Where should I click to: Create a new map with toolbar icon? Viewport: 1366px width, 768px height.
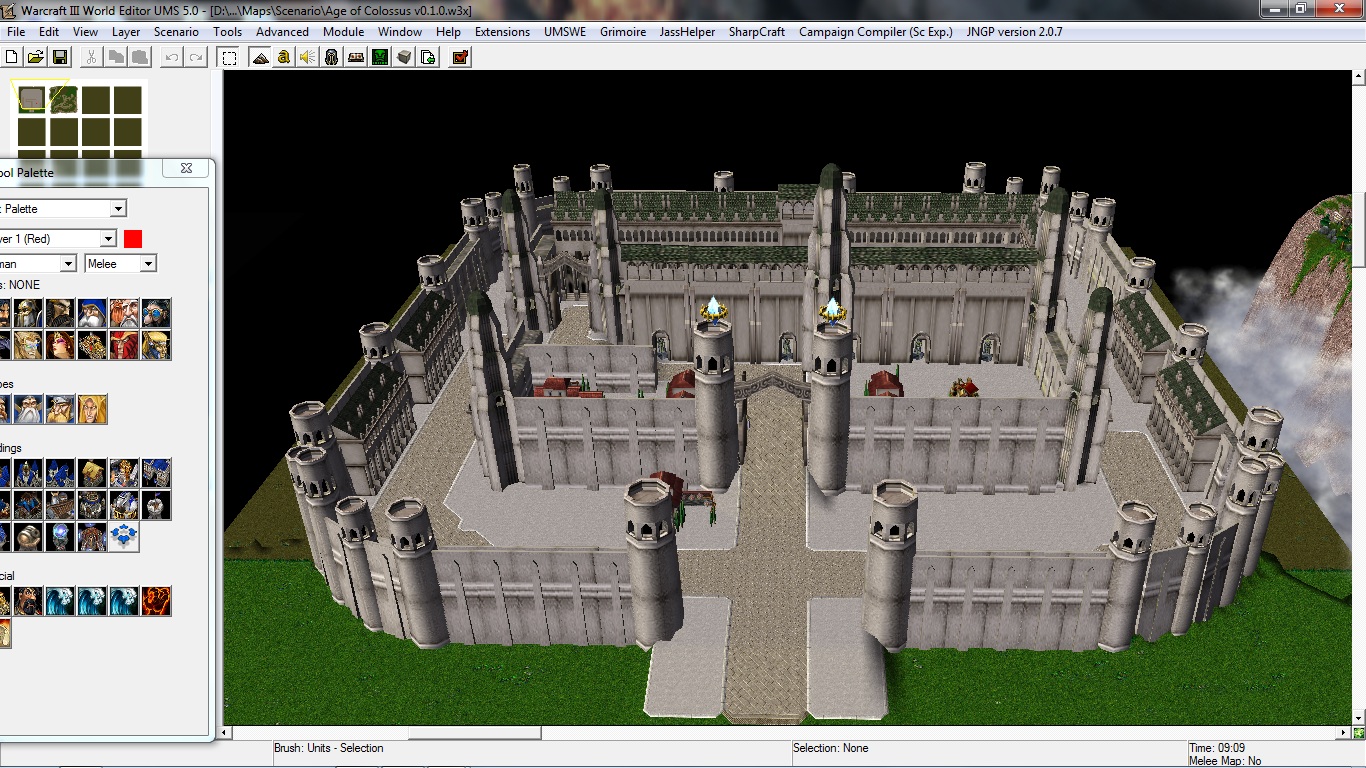point(12,57)
